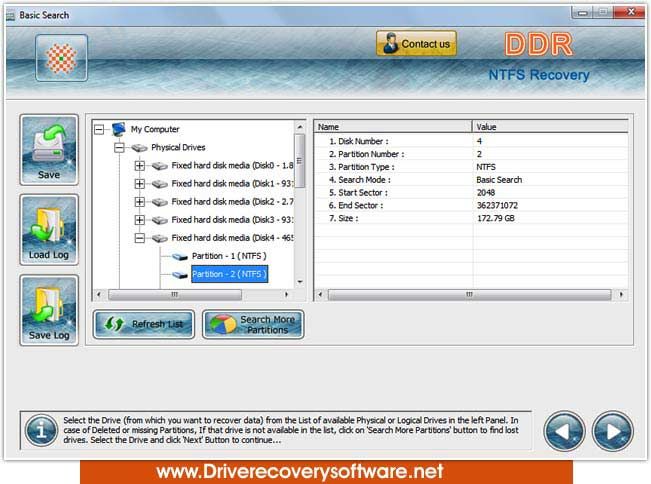Select Physical Drives in the tree
The height and width of the screenshot is (484, 651).
pos(178,147)
